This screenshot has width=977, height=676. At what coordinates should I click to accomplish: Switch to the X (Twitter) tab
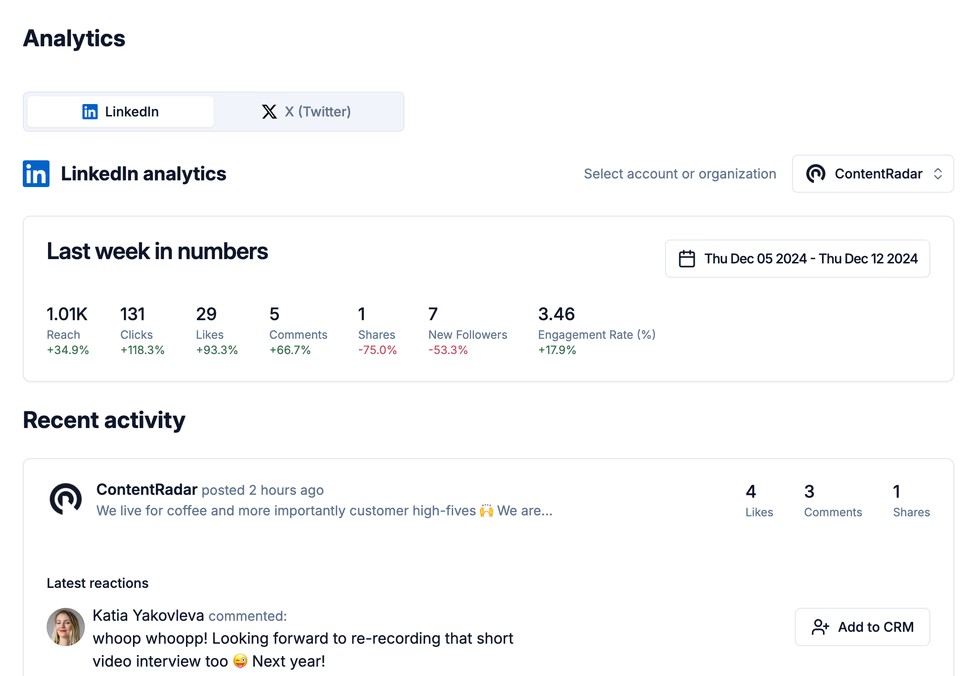tap(308, 112)
